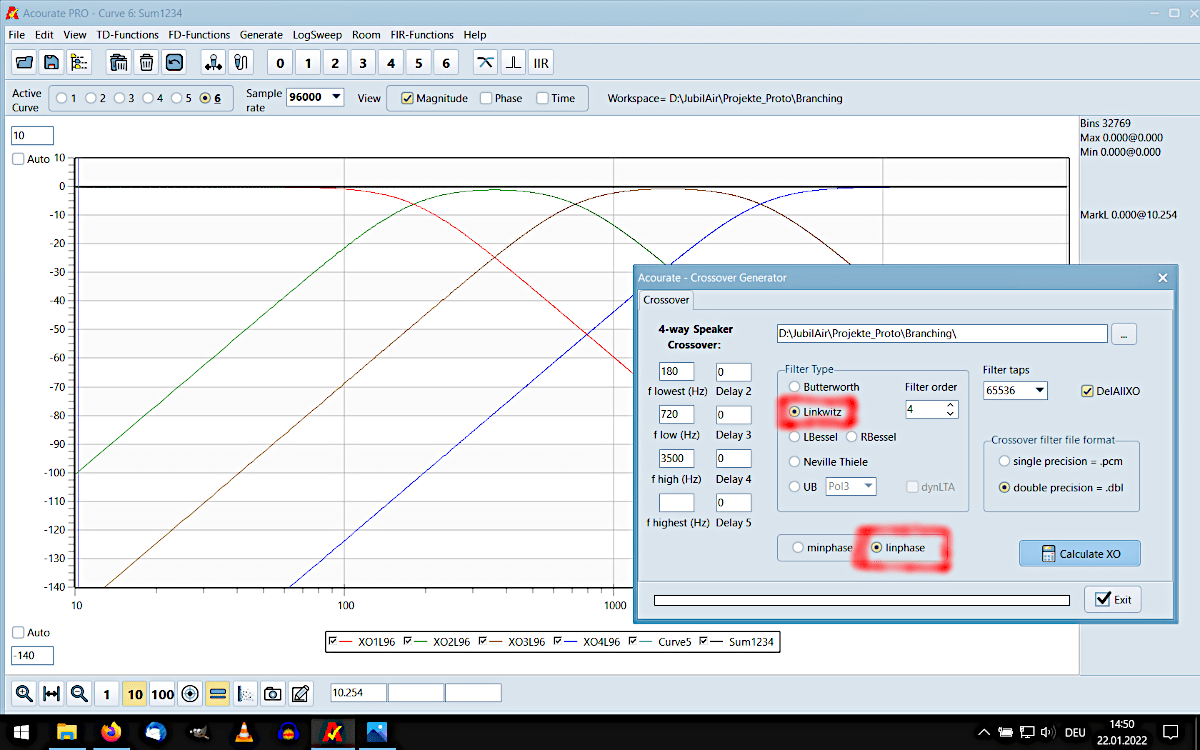Viewport: 1200px width, 750px height.
Task: Click toolbar button 0
Action: 280,63
